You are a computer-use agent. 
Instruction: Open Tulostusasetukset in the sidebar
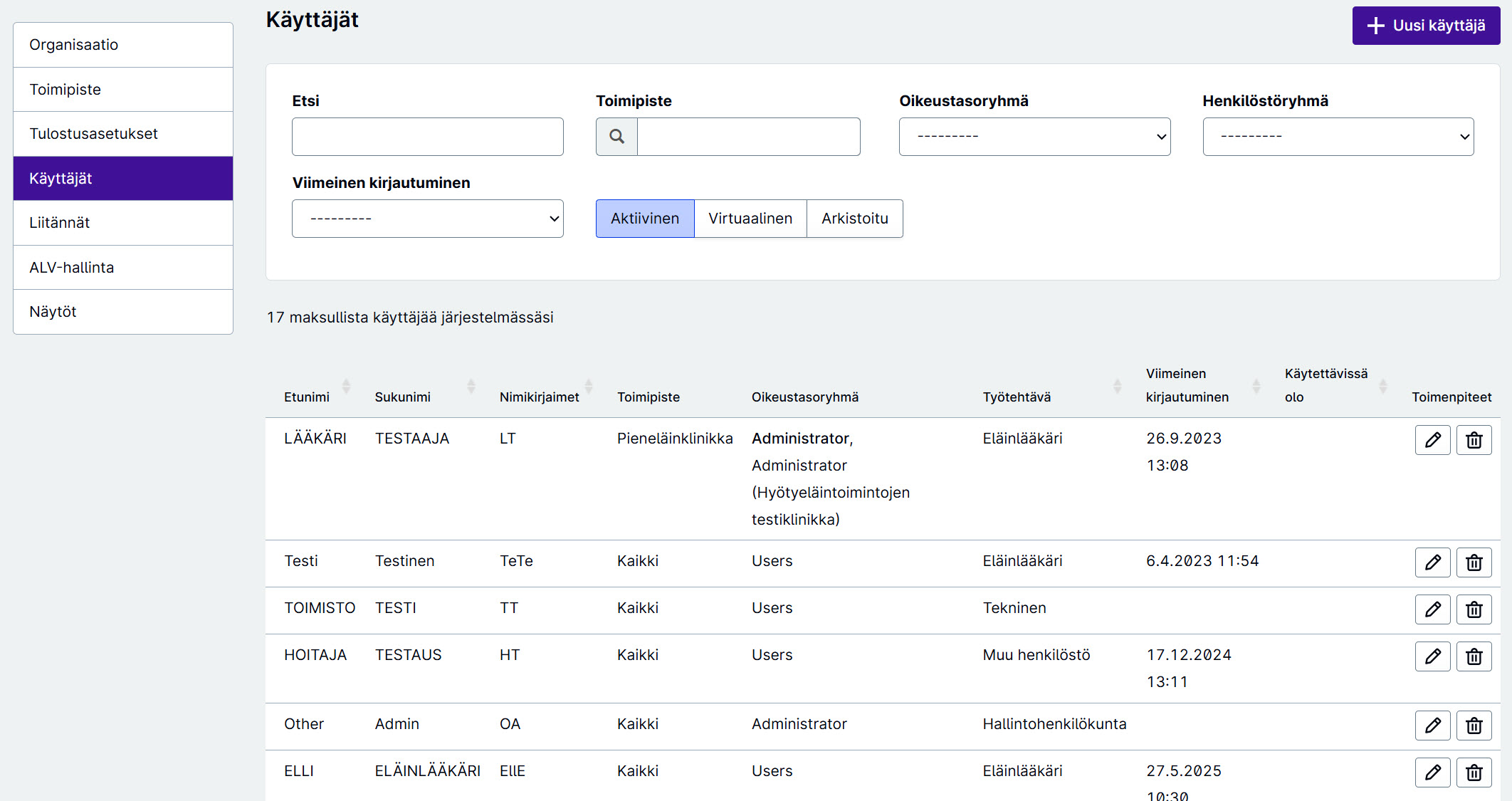(123, 134)
